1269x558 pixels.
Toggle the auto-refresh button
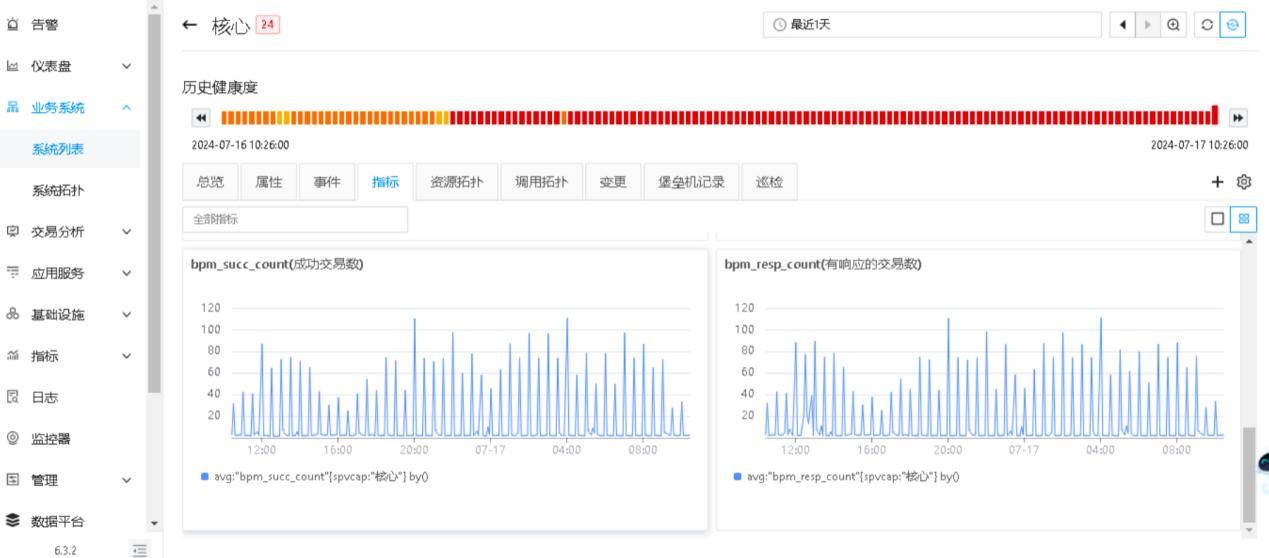click(x=1230, y=26)
